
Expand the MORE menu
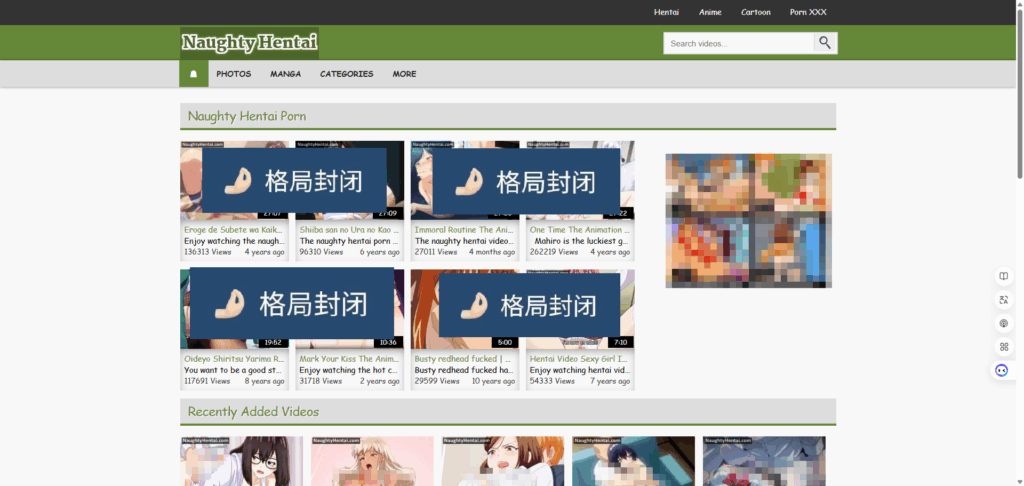pyautogui.click(x=404, y=74)
